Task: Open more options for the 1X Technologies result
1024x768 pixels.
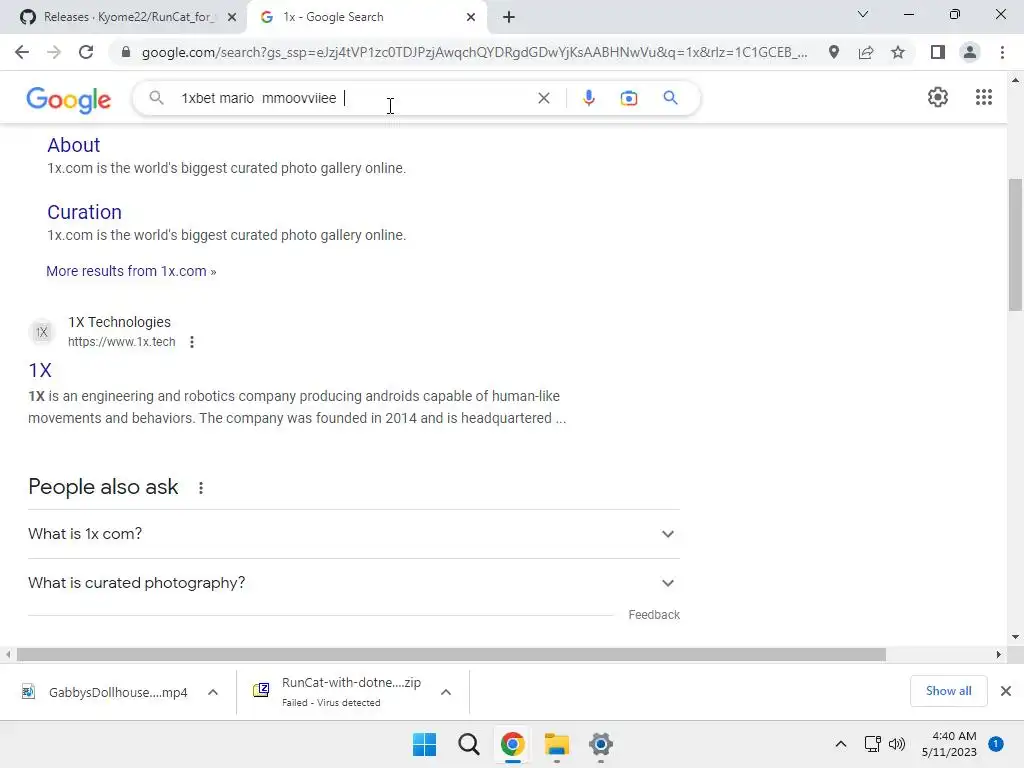Action: (191, 342)
